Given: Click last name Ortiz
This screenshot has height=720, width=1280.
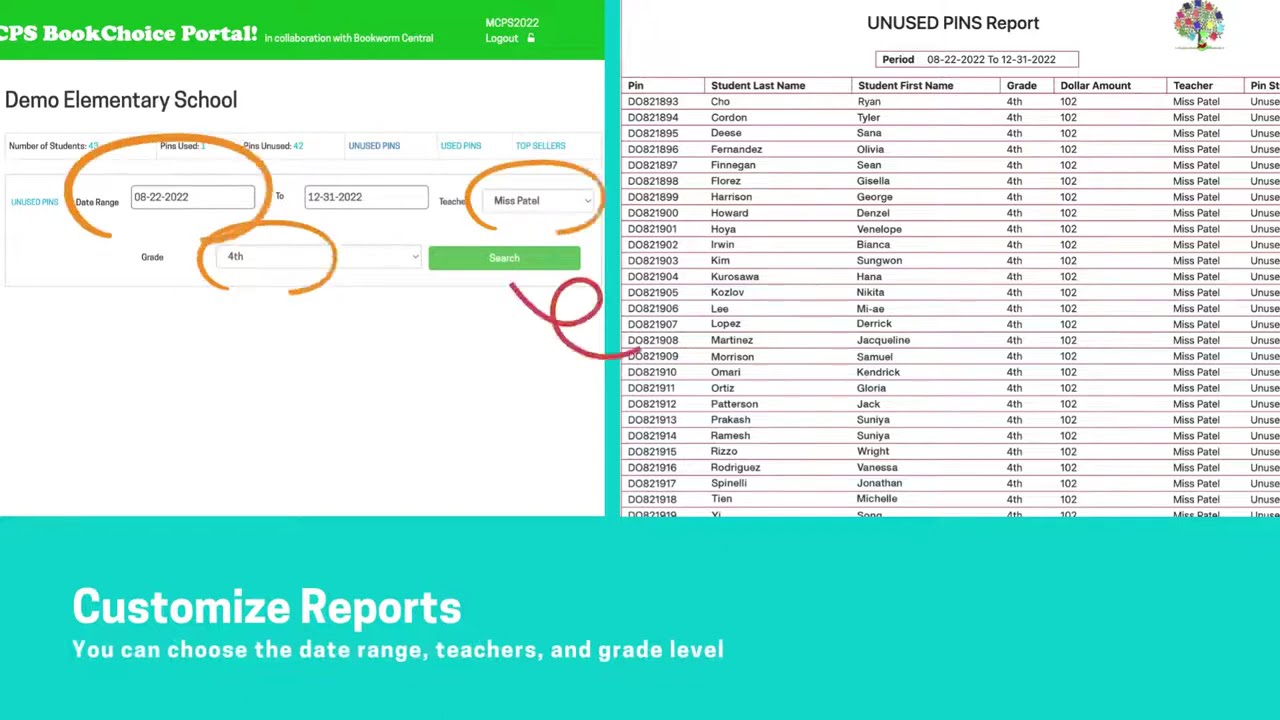Looking at the screenshot, I should (722, 388).
